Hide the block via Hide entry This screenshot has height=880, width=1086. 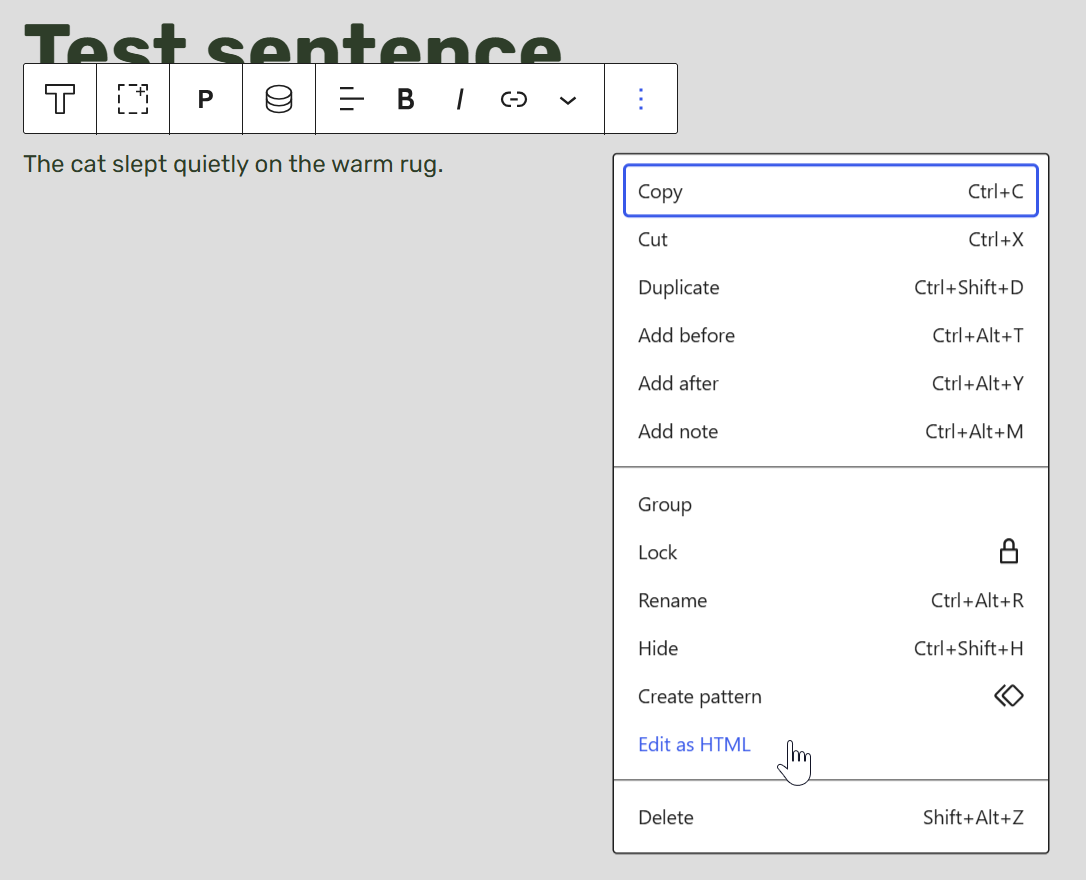tap(831, 649)
